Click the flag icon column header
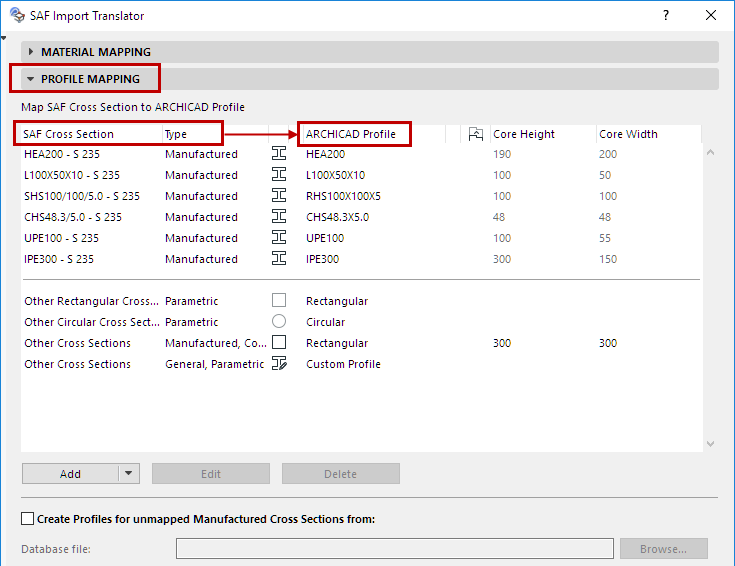 (x=476, y=134)
